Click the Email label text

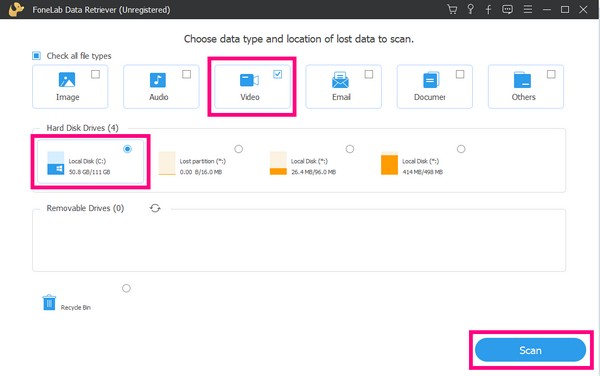341,97
